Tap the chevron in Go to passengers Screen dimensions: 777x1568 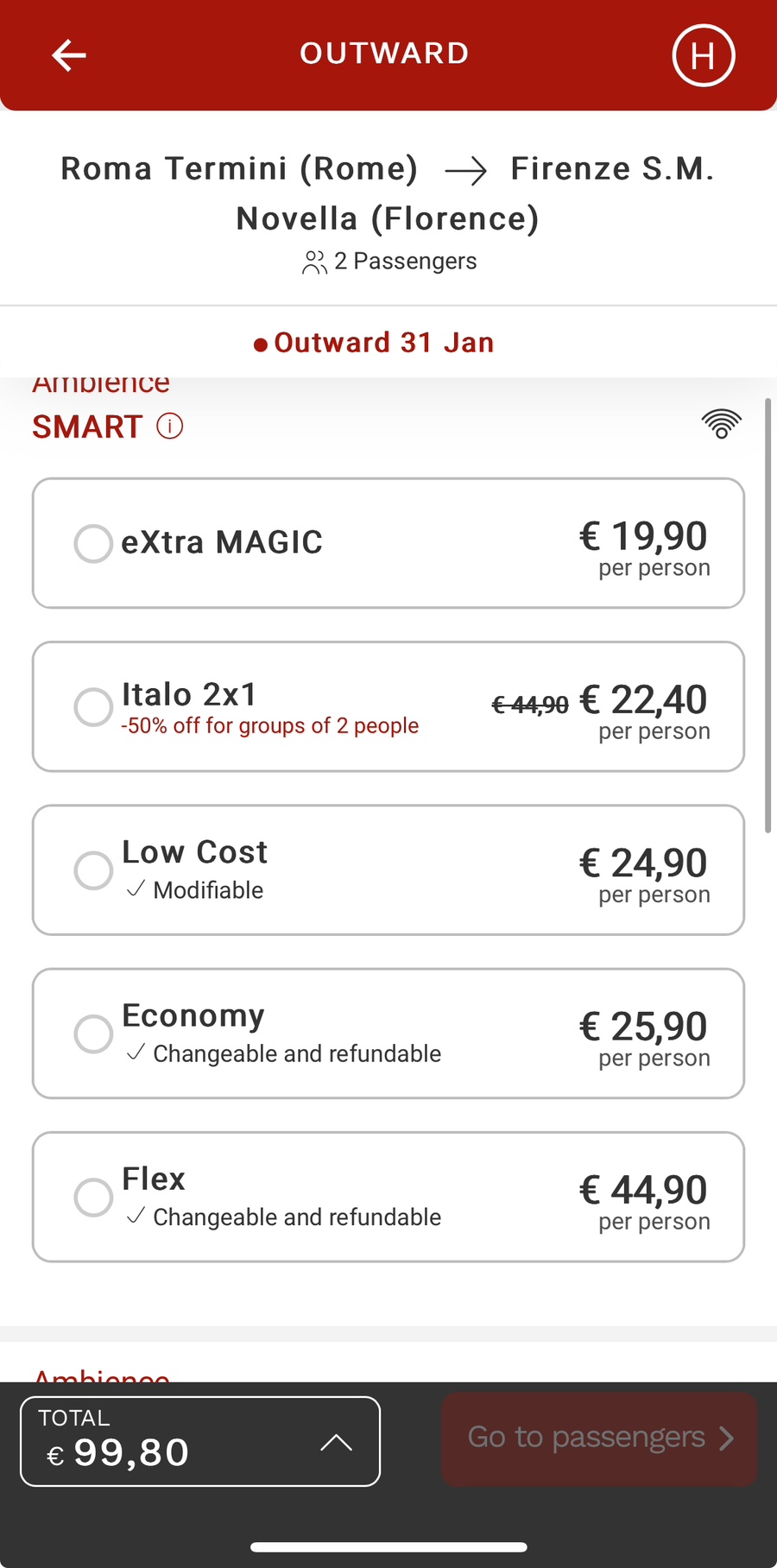(727, 1438)
